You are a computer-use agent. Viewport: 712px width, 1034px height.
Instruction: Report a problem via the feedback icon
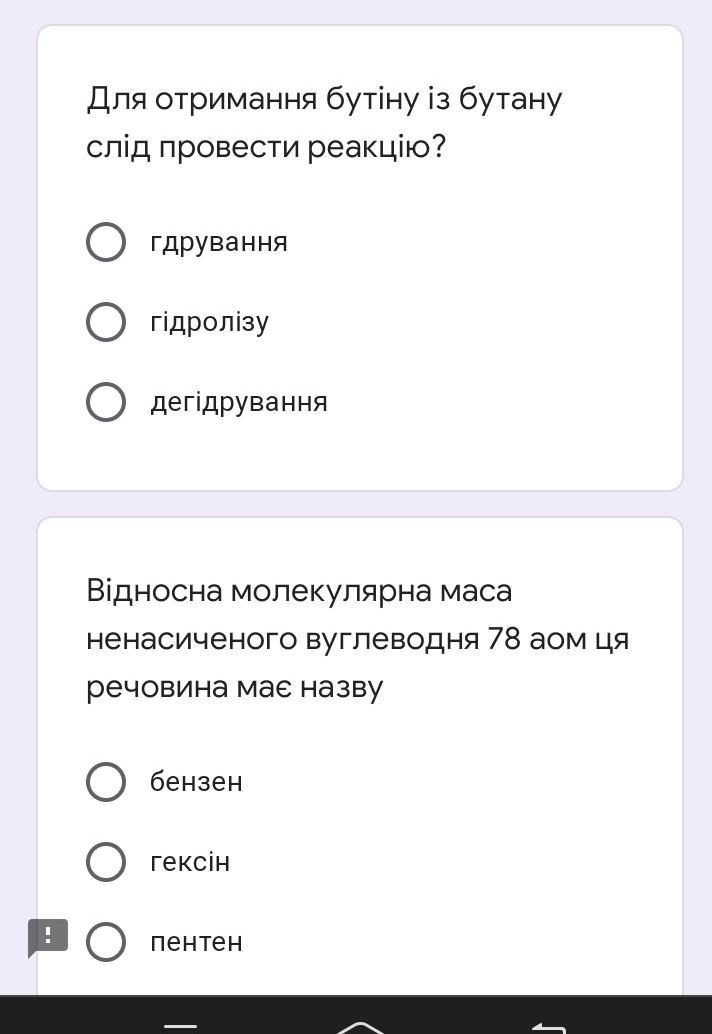pos(48,937)
